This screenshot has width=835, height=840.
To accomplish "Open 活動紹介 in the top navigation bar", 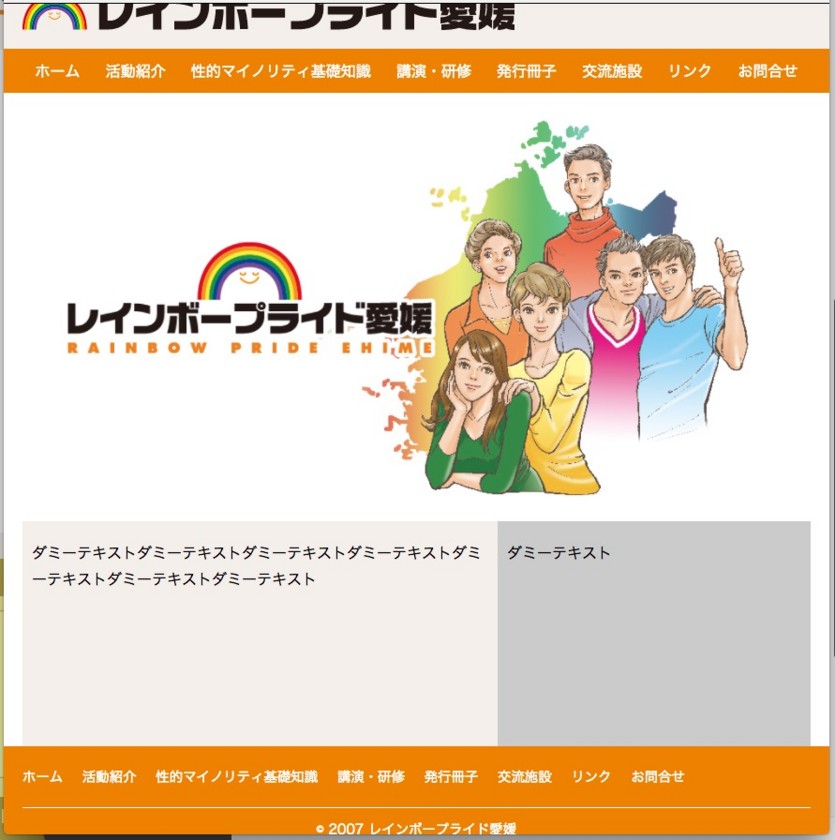I will pyautogui.click(x=136, y=71).
